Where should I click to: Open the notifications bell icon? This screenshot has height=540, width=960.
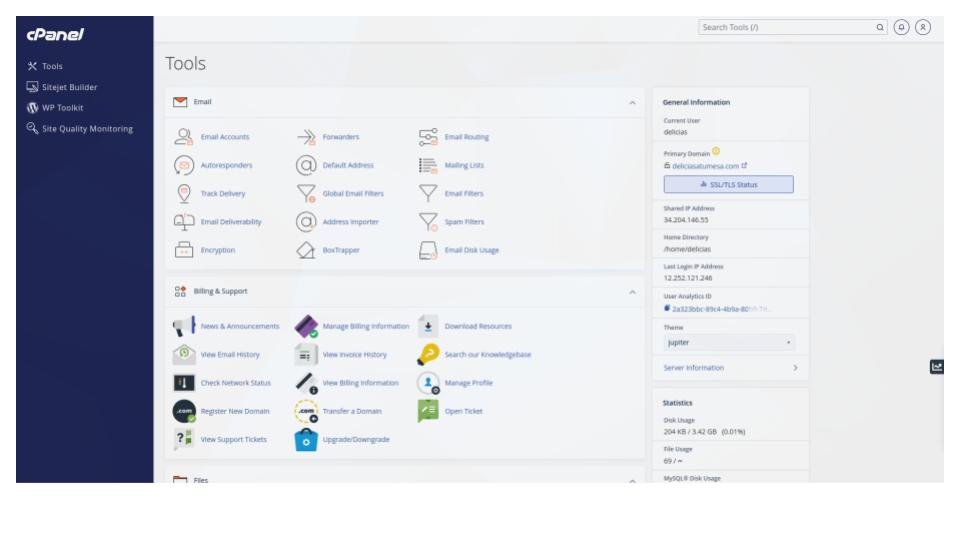pos(901,27)
